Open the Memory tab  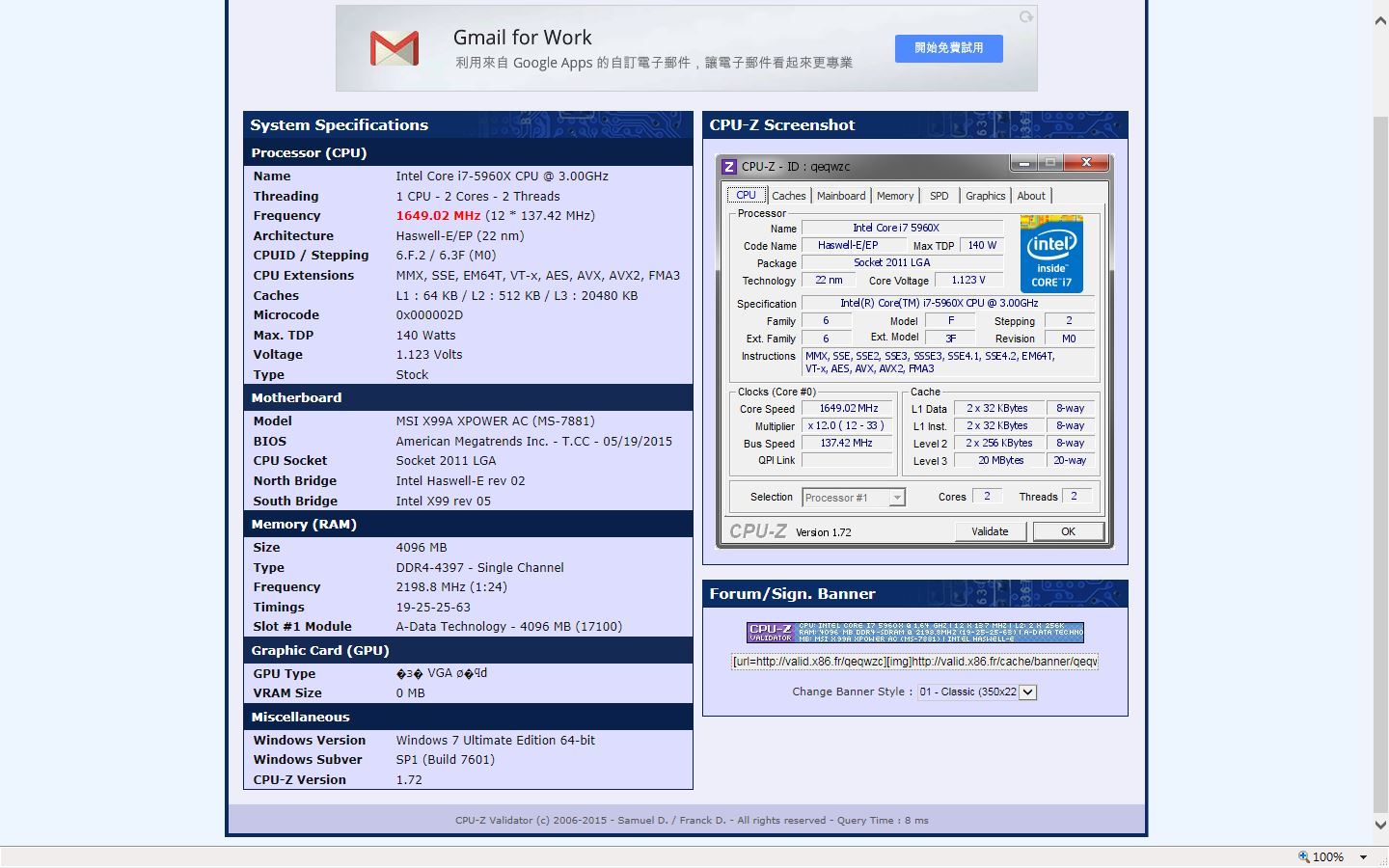pyautogui.click(x=895, y=196)
